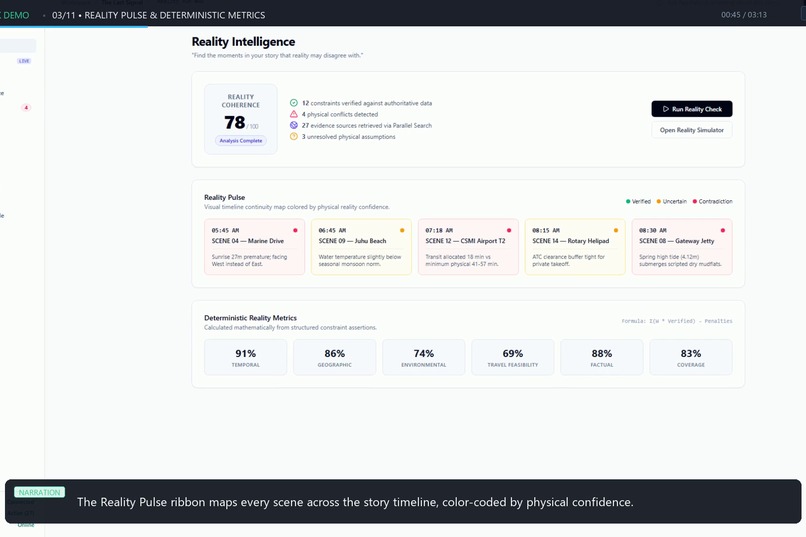Viewport: 806px width, 537px height.
Task: Select the 91% Temporal metric tile
Action: pyautogui.click(x=246, y=357)
